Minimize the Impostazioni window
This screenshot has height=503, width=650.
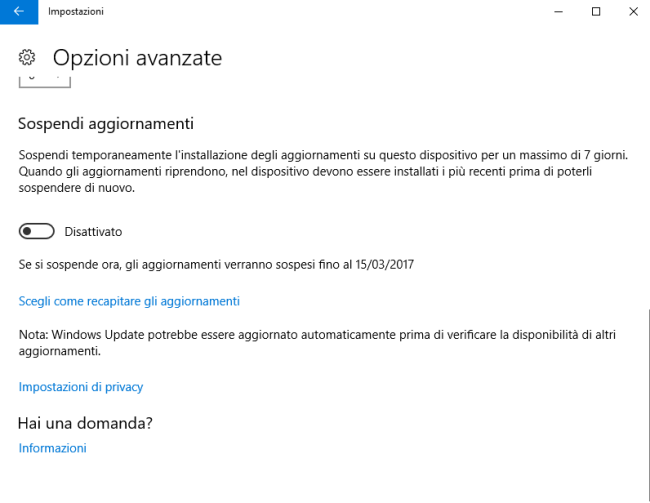click(558, 12)
